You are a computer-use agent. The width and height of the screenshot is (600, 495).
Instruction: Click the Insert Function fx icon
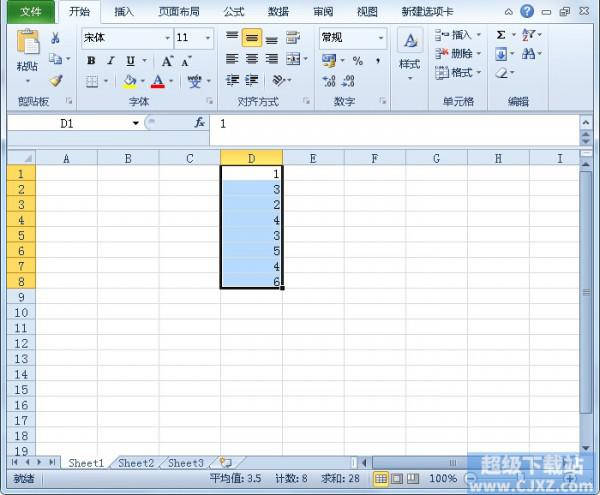pyautogui.click(x=200, y=123)
